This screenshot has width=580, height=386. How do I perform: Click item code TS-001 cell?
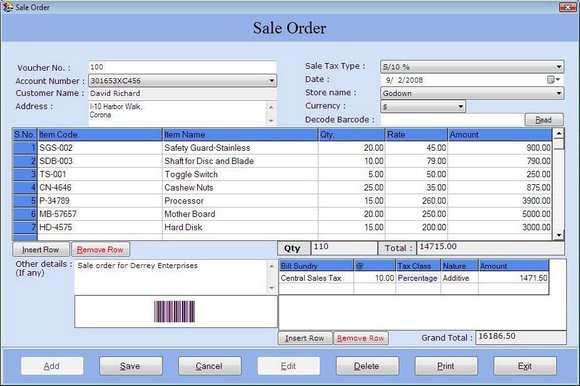[x=100, y=174]
